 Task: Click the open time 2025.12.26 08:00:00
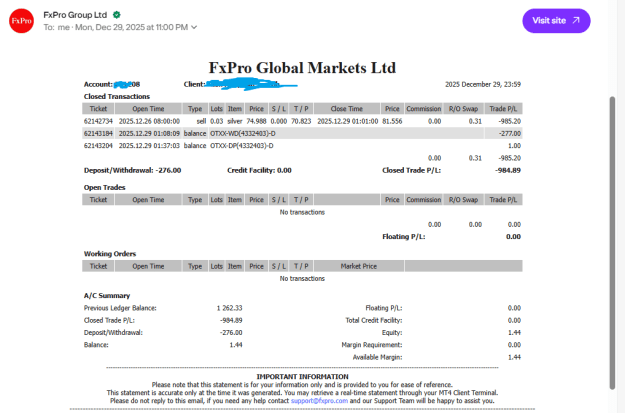149,121
